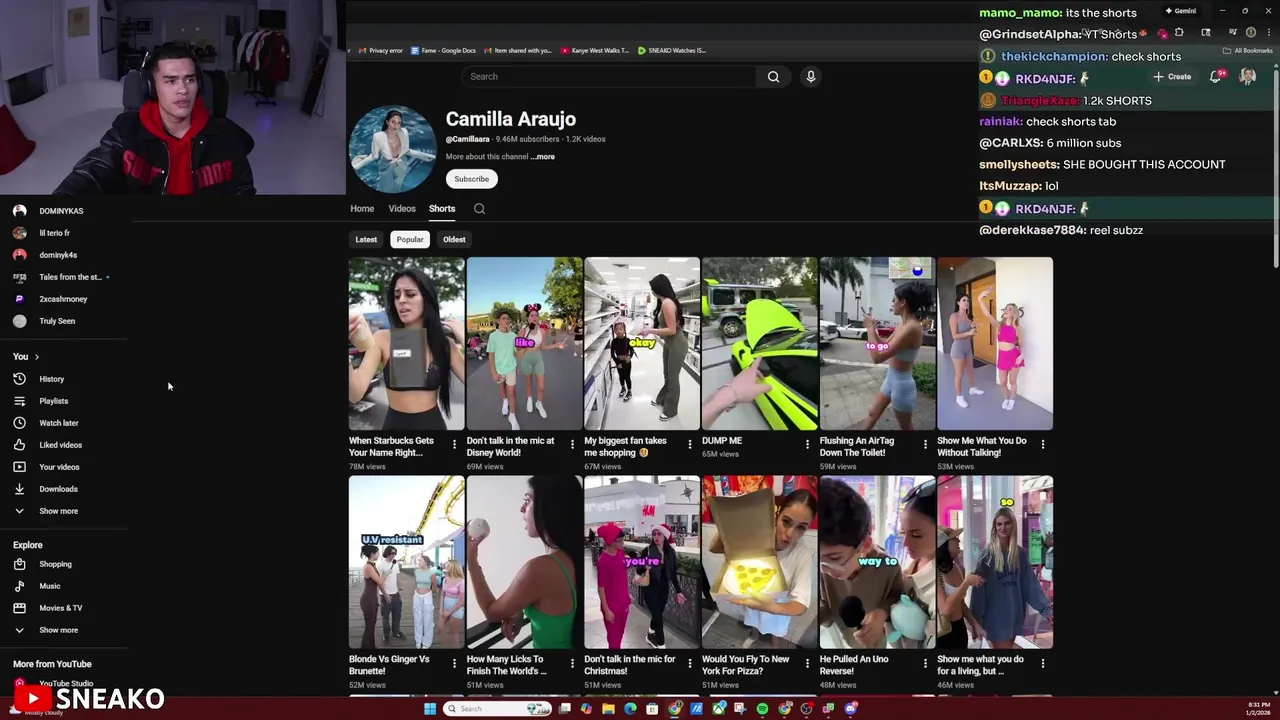1280x720 pixels.
Task: Play 'How Many Licks To Finish' short thumbnail
Action: 524,562
